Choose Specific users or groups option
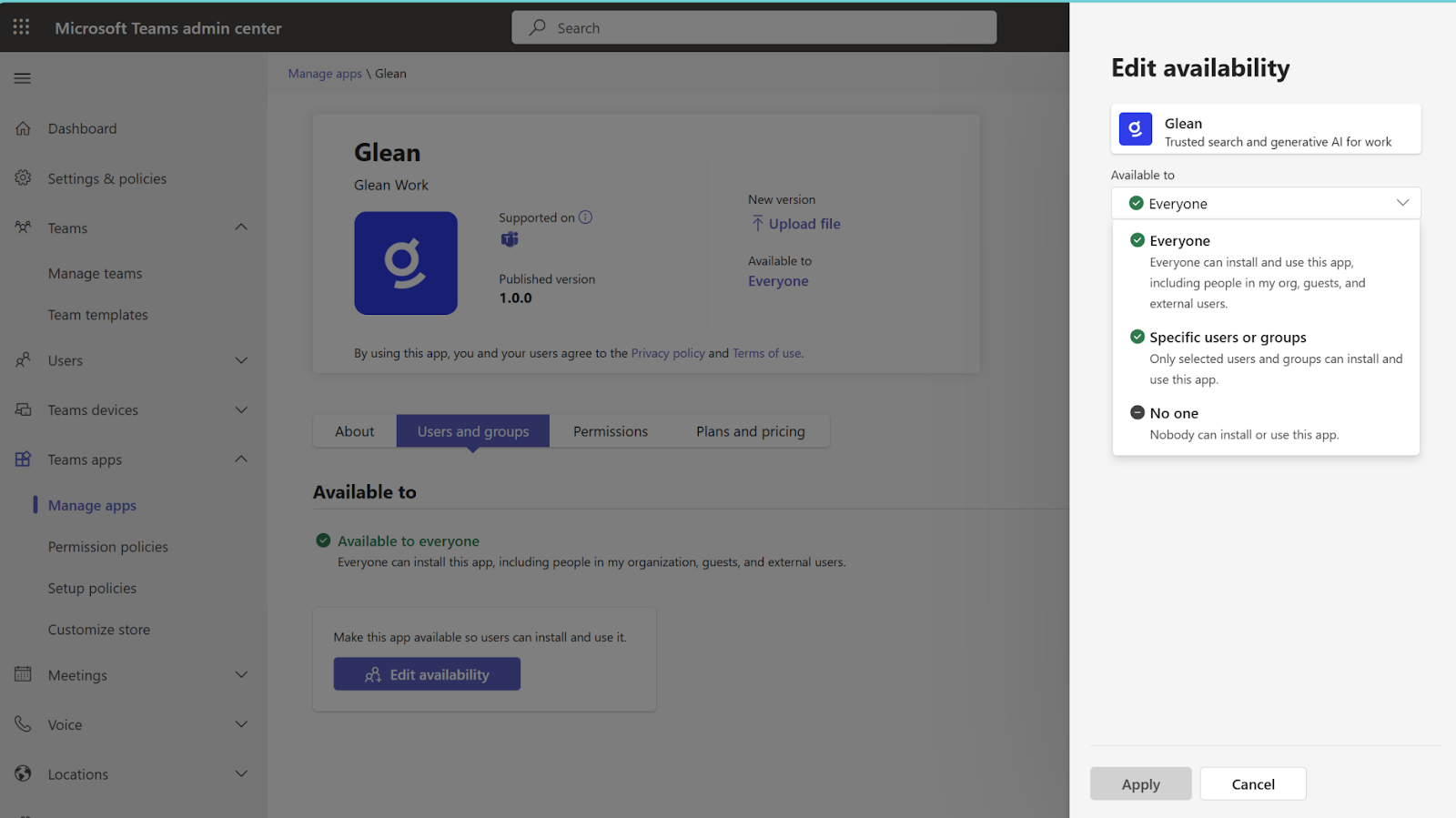 (1227, 338)
